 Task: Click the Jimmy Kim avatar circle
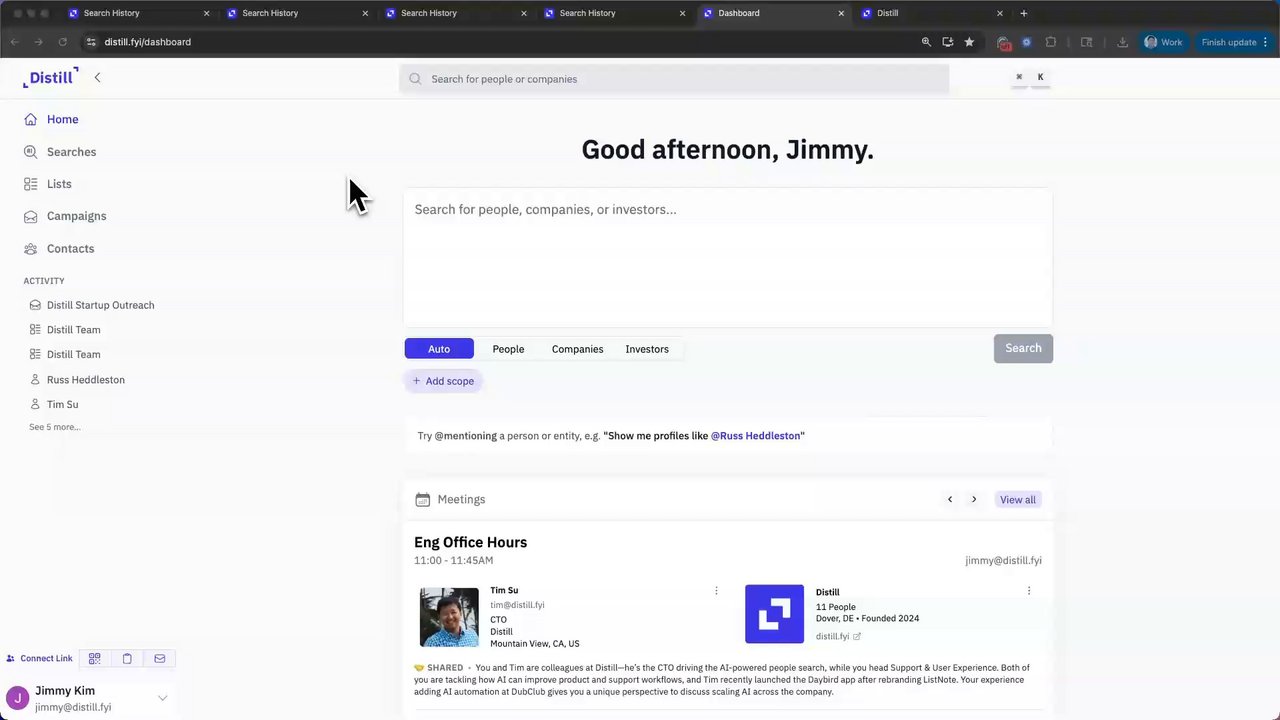coord(17,698)
